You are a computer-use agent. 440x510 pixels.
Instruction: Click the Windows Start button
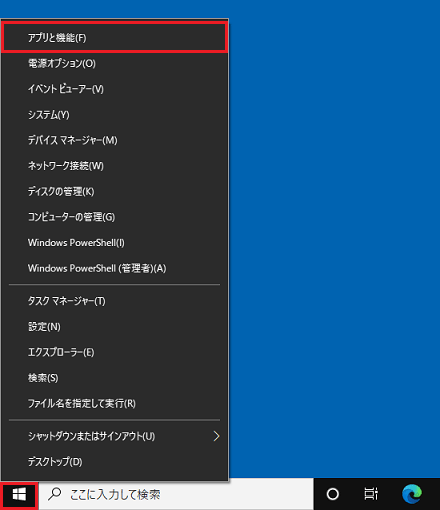(19, 495)
